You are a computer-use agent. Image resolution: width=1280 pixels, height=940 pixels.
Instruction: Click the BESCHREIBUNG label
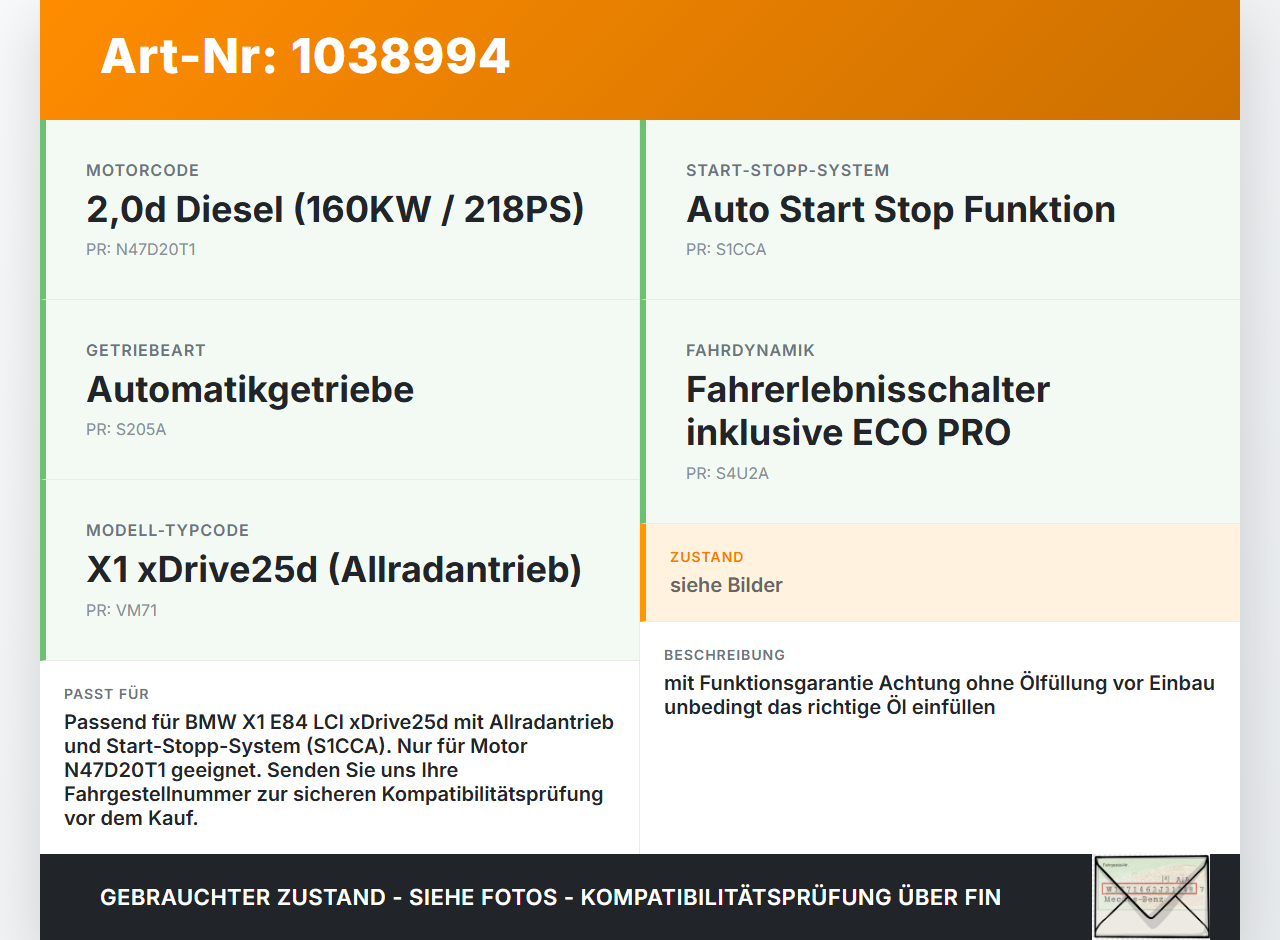725,655
